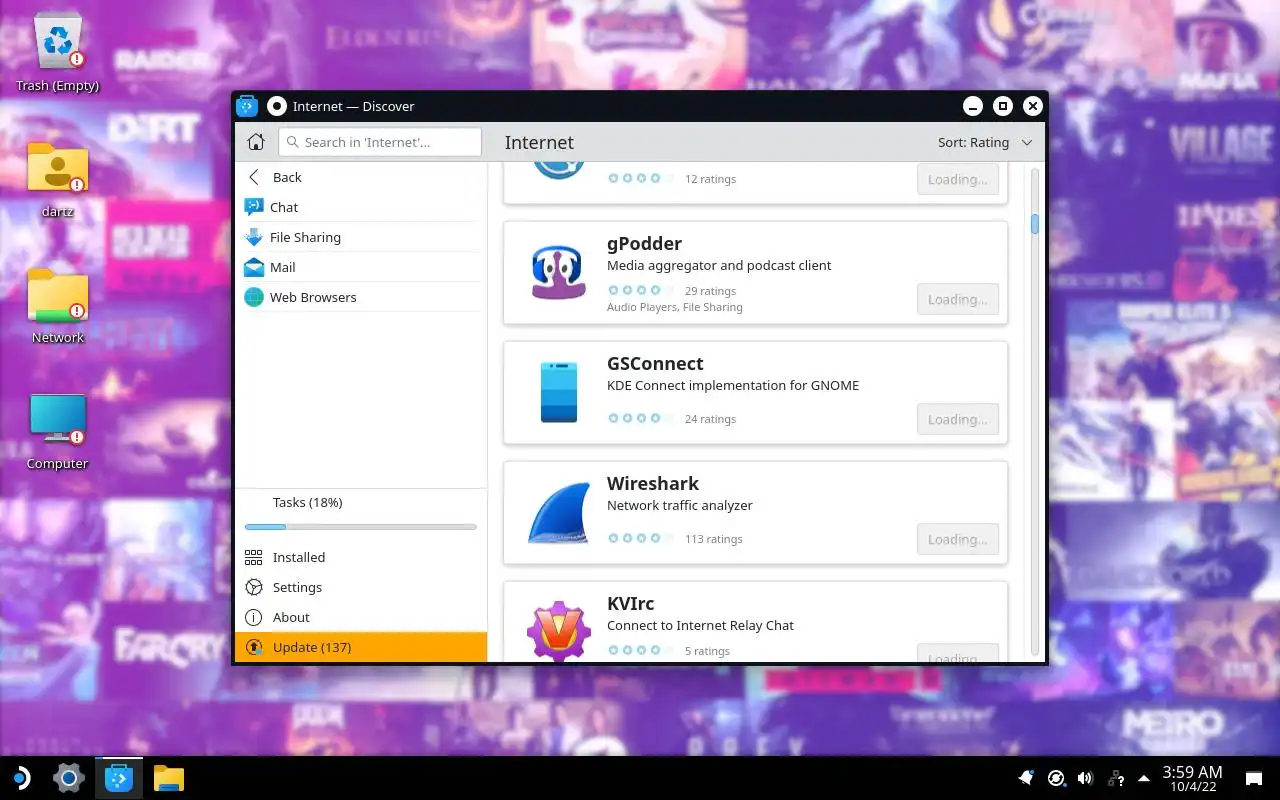Viewport: 1280px width, 800px height.
Task: Click the Back arrow icon in sidebar
Action: coord(254,177)
